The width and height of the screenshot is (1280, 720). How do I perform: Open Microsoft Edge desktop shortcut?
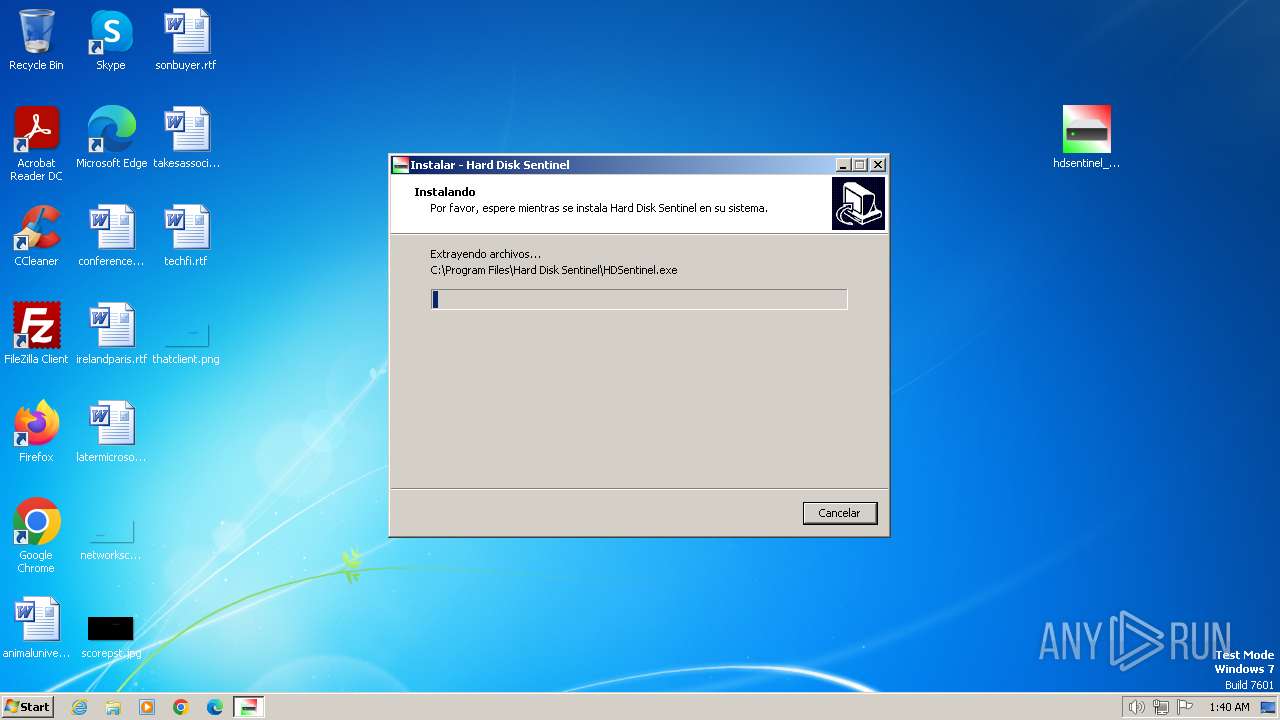(x=111, y=138)
